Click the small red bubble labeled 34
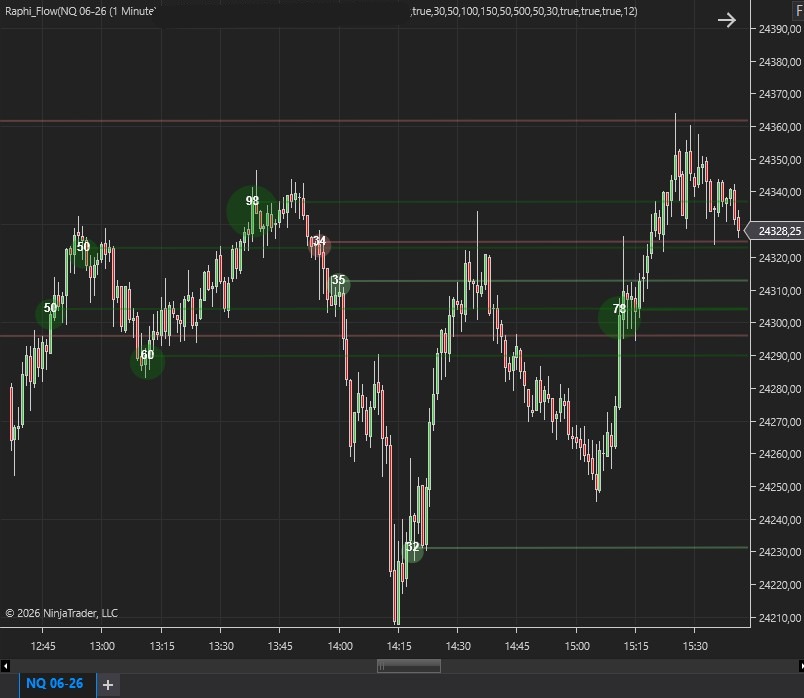Image resolution: width=804 pixels, height=698 pixels. point(319,242)
